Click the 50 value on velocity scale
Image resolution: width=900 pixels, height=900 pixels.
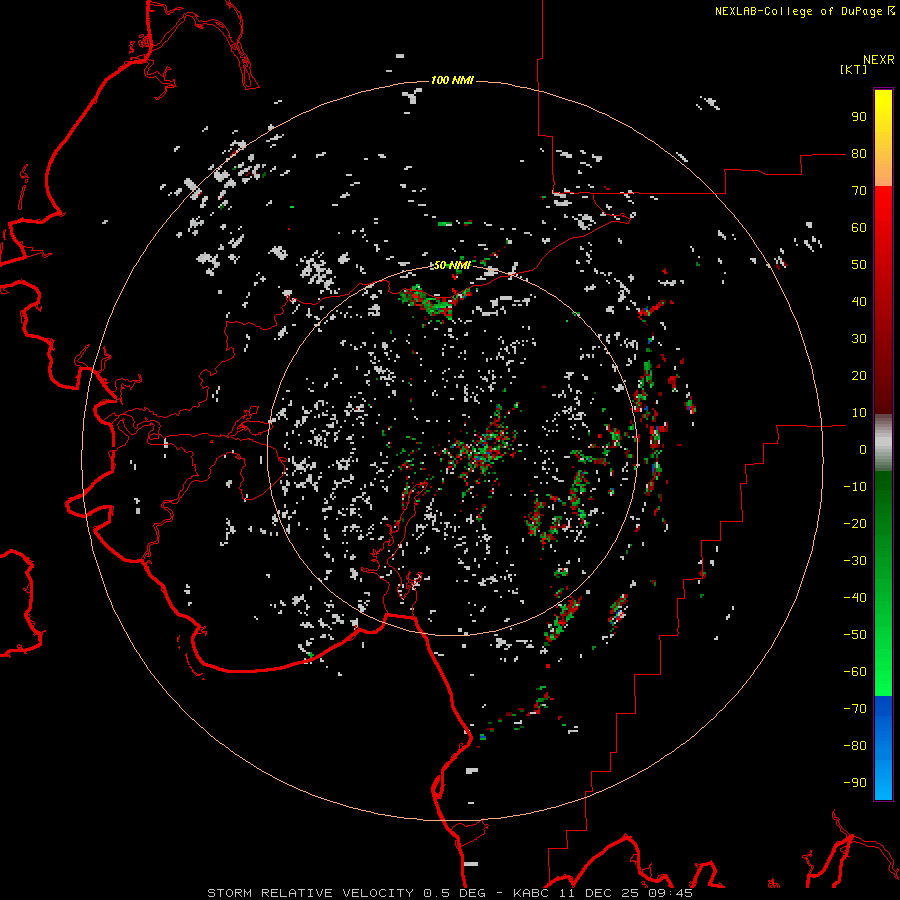coord(859,265)
